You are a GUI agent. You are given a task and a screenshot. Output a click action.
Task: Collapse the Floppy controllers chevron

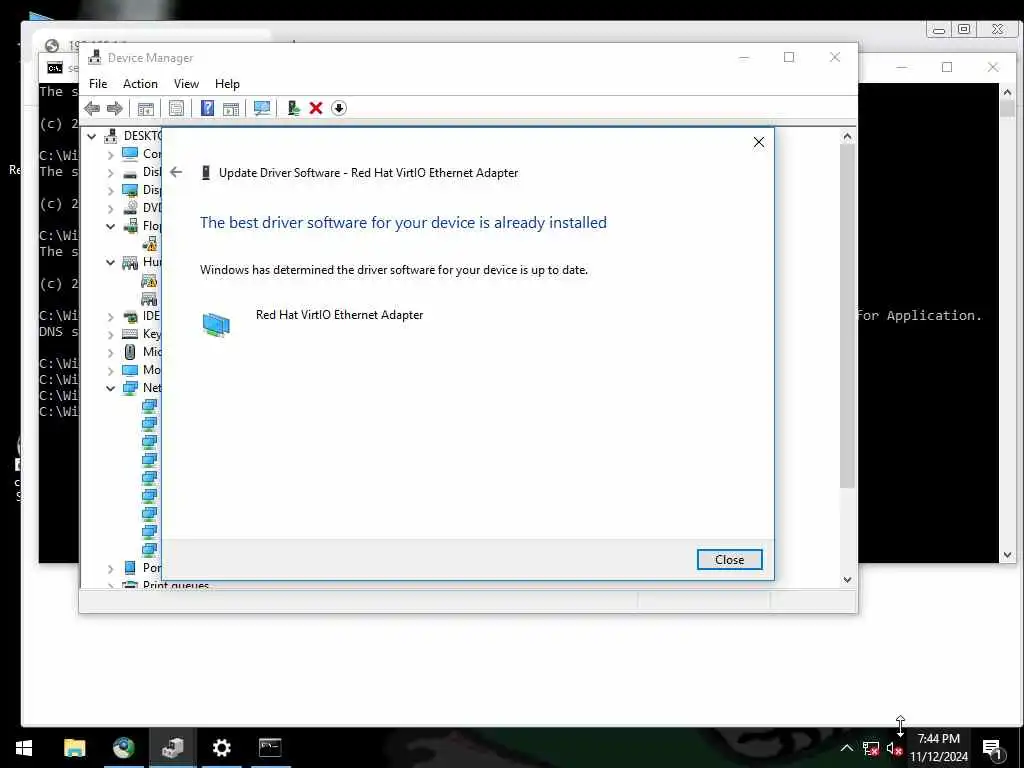point(110,226)
